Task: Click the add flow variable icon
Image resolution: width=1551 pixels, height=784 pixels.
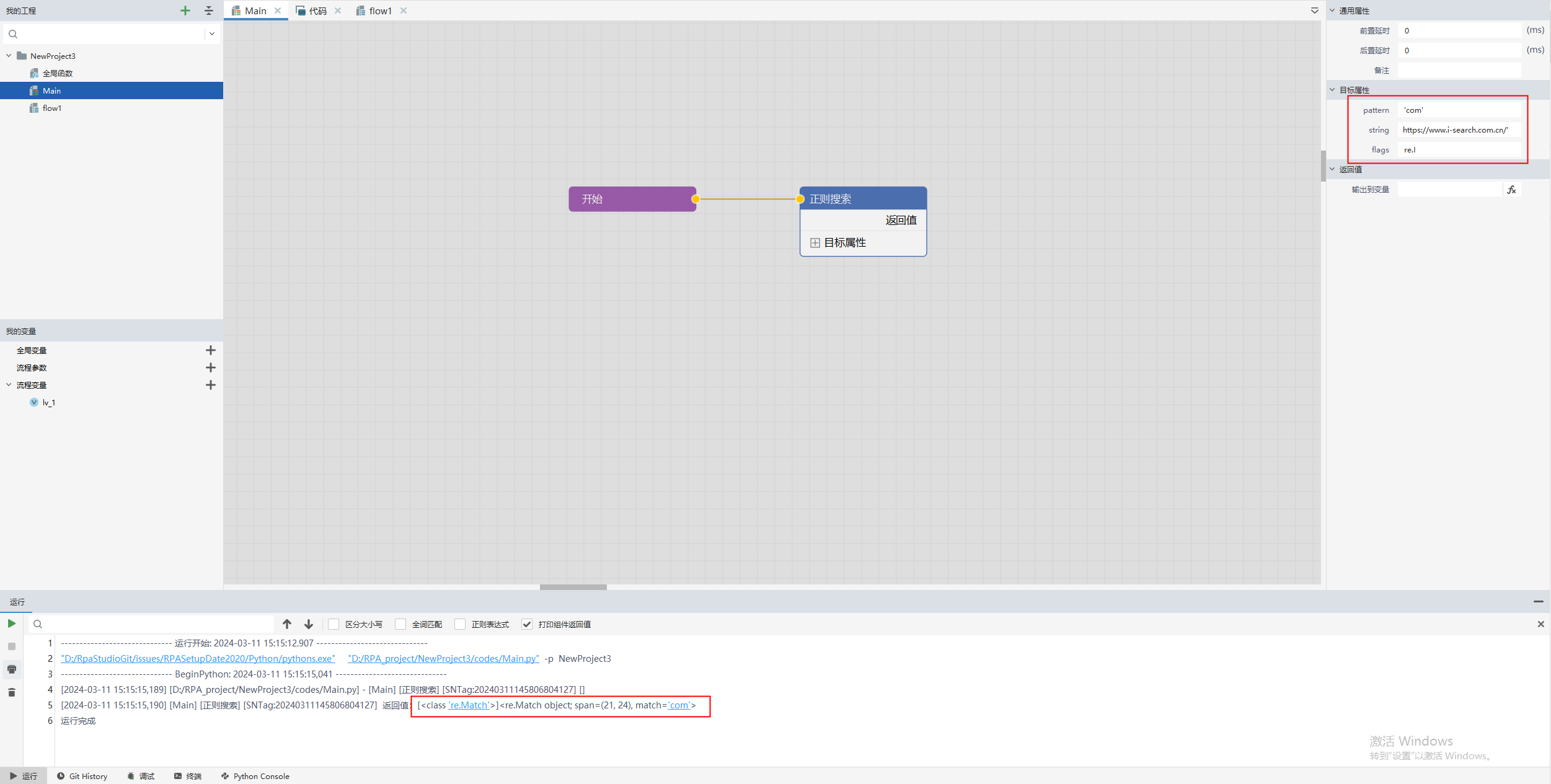Action: 211,385
